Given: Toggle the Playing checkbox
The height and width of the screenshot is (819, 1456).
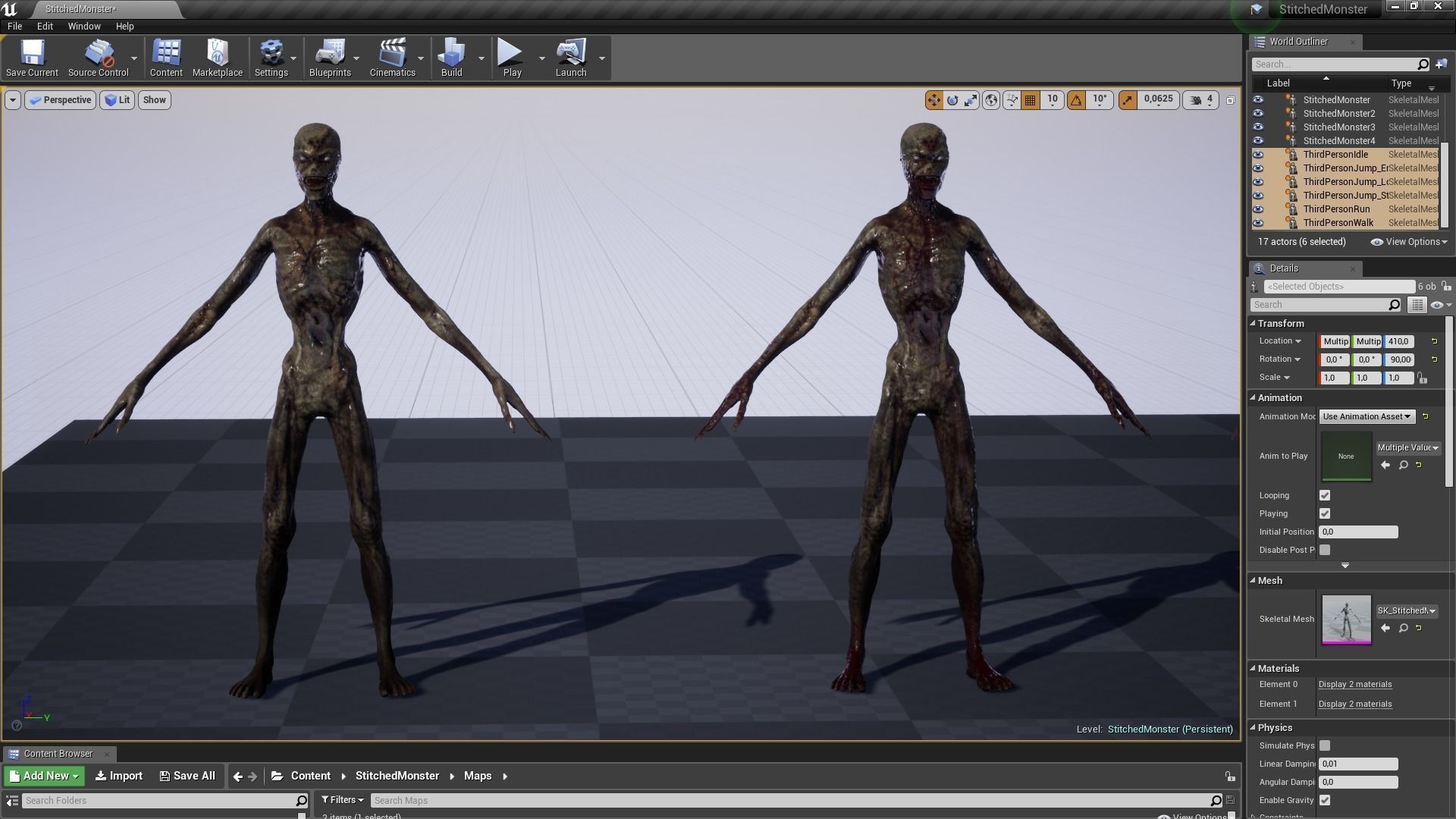Looking at the screenshot, I should click(x=1325, y=513).
